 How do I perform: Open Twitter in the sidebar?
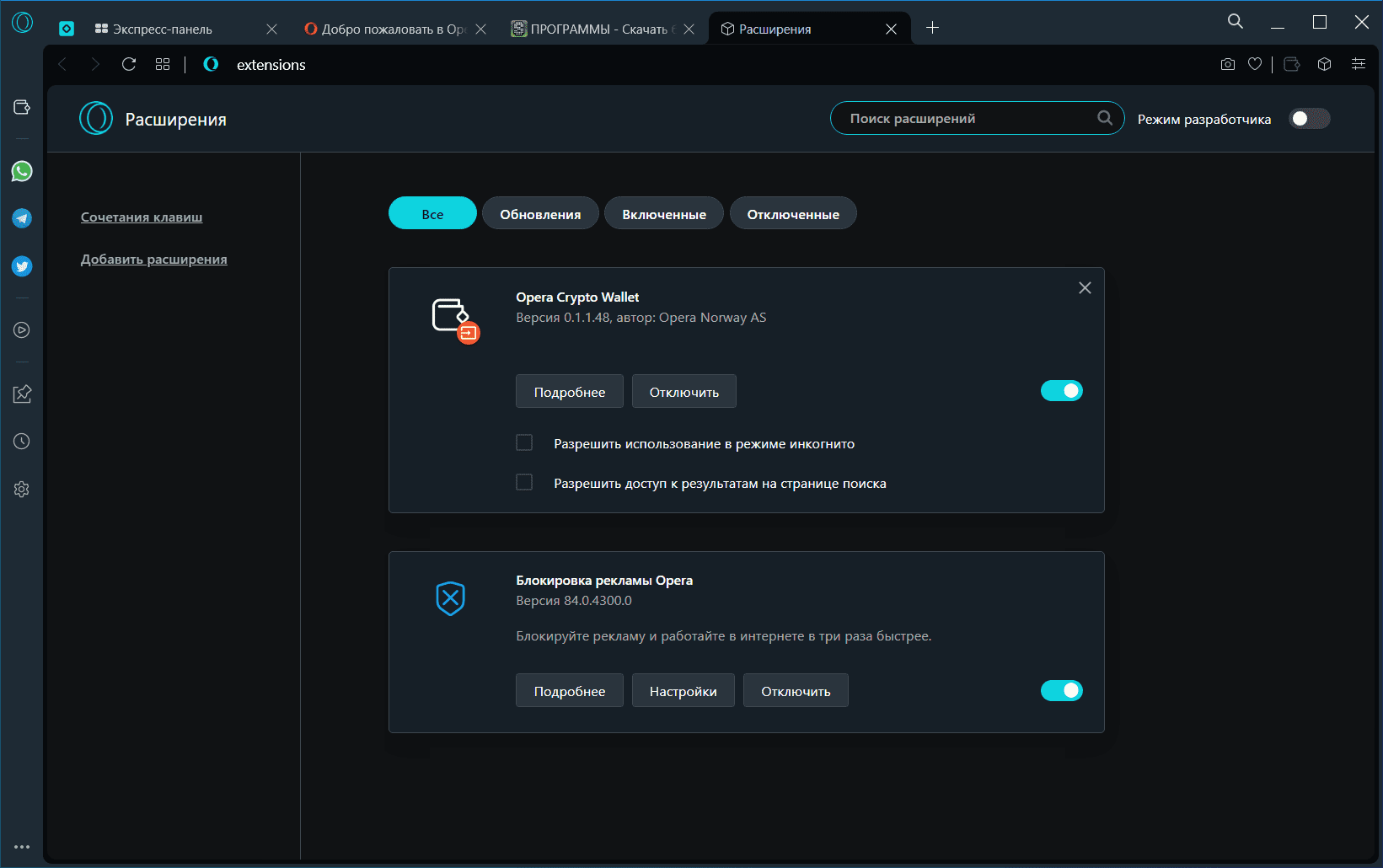pos(22,266)
